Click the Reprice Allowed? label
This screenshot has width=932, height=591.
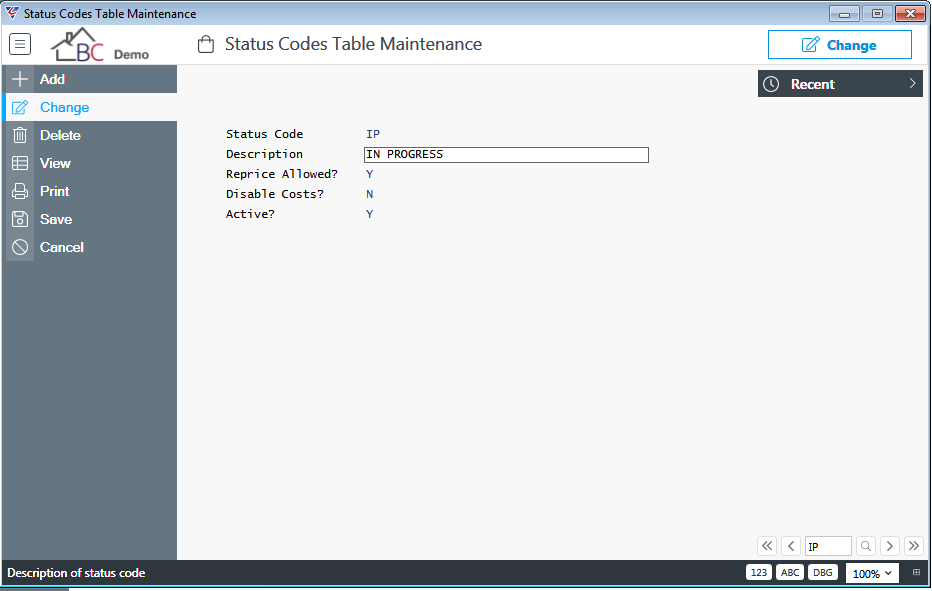point(282,174)
